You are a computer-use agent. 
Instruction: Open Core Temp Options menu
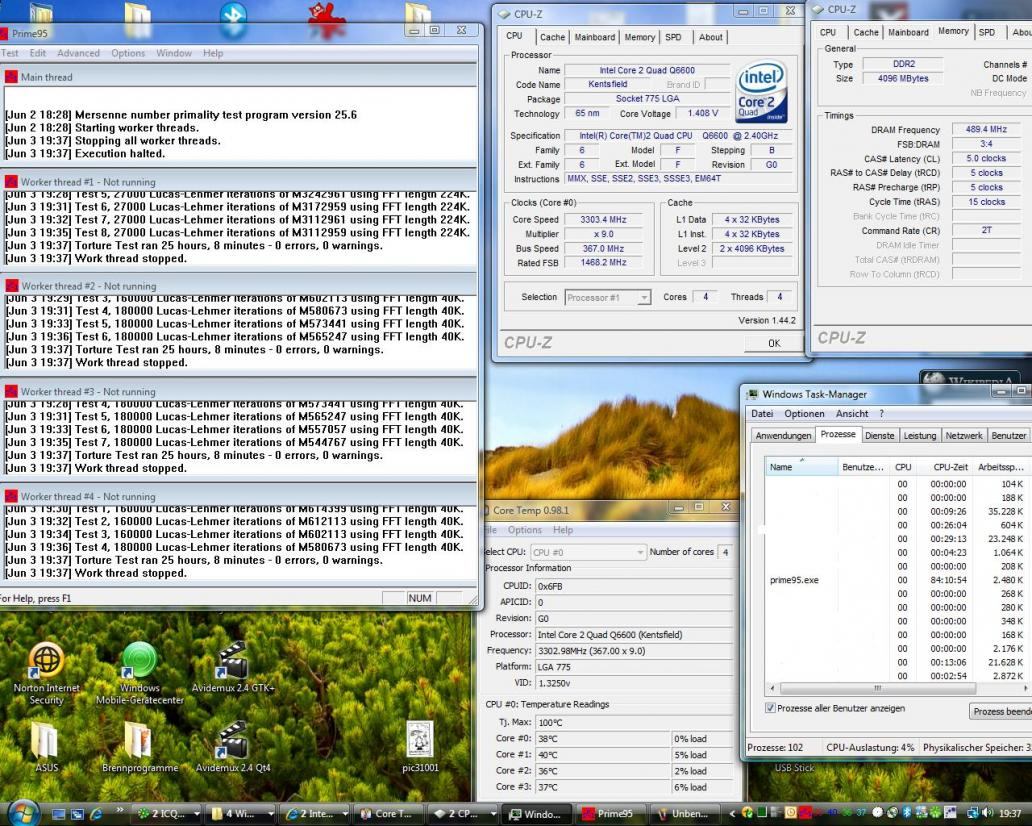525,530
